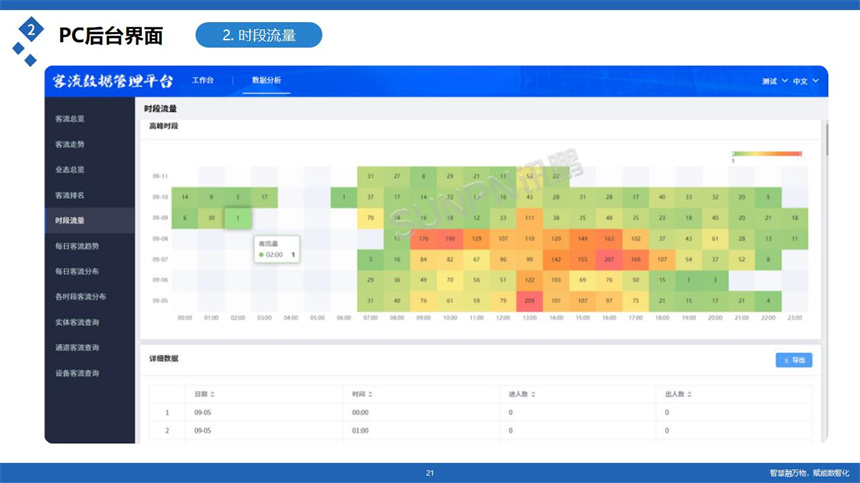Click heatmap cell with value 209

point(529,301)
